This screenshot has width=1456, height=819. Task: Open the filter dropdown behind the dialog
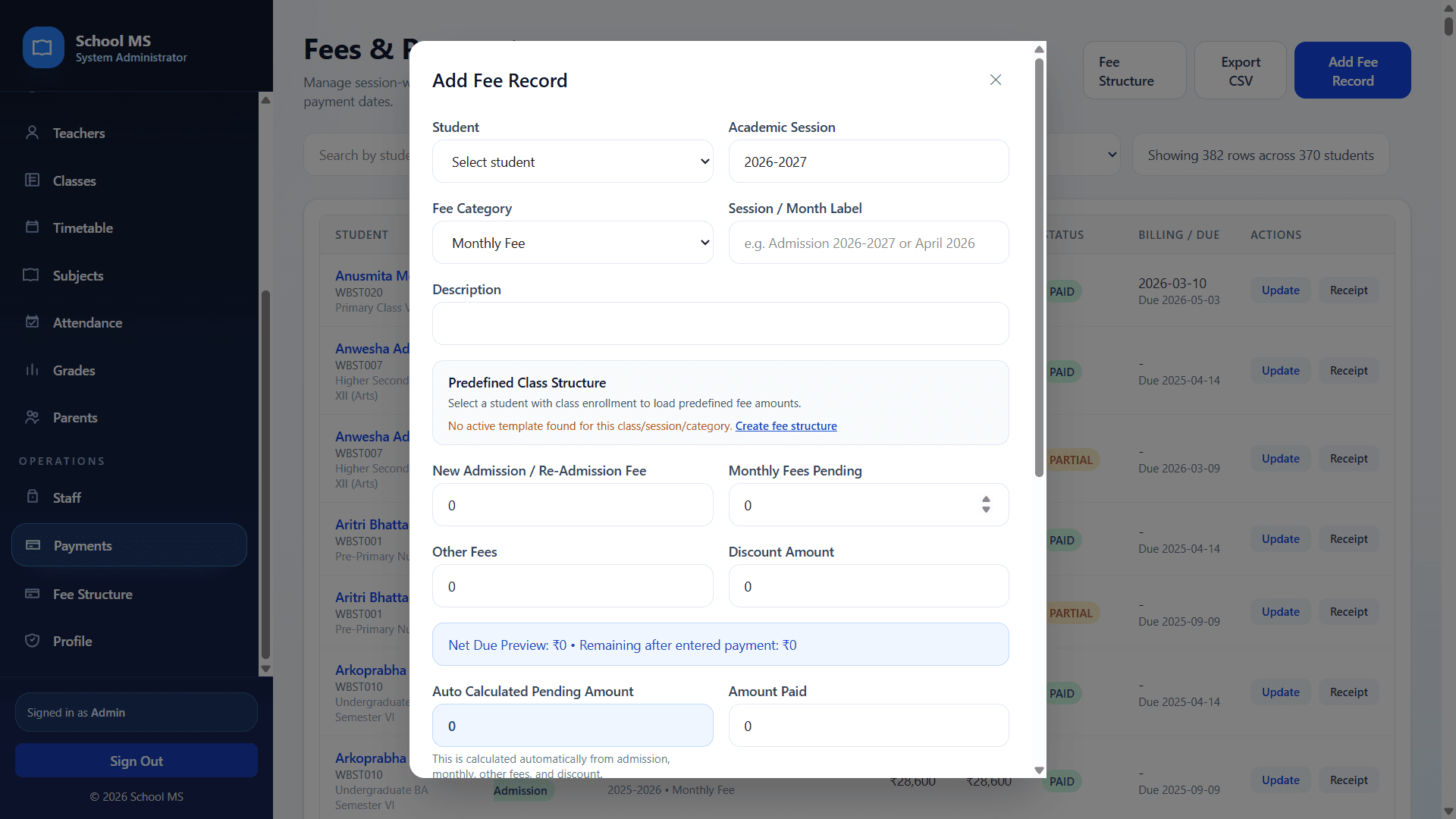coord(1112,155)
